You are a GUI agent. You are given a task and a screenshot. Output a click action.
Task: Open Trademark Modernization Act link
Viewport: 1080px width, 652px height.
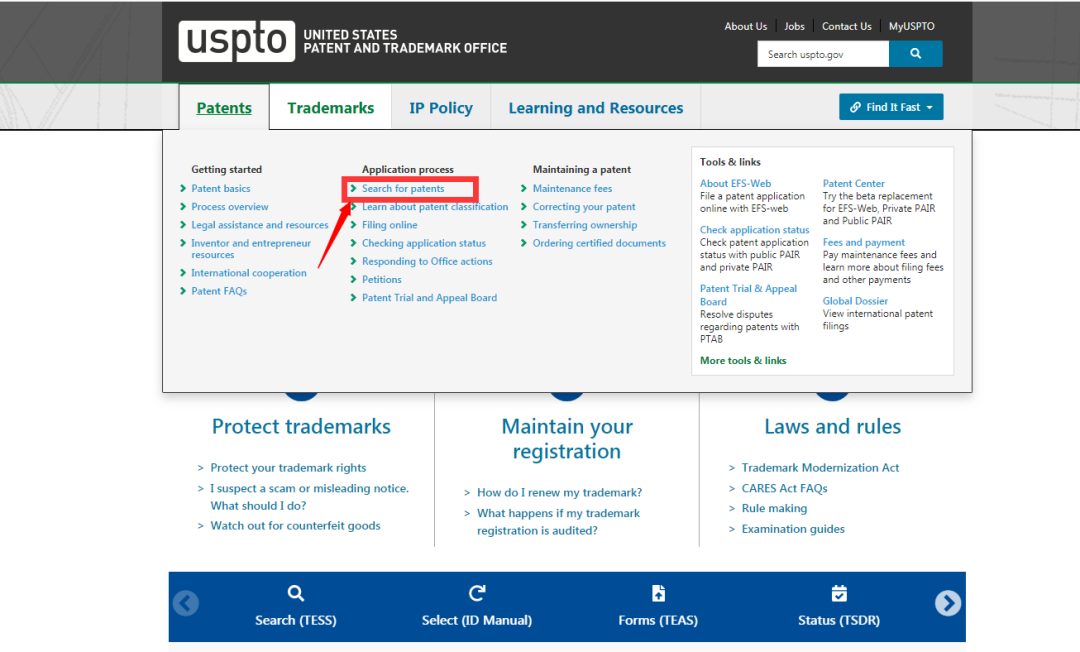[x=820, y=467]
